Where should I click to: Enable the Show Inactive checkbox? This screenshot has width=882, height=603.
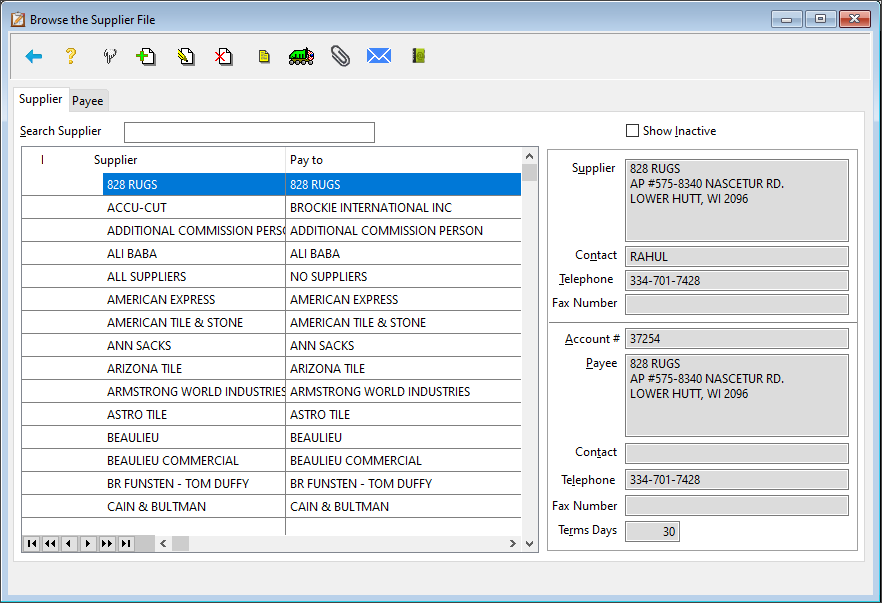click(632, 130)
